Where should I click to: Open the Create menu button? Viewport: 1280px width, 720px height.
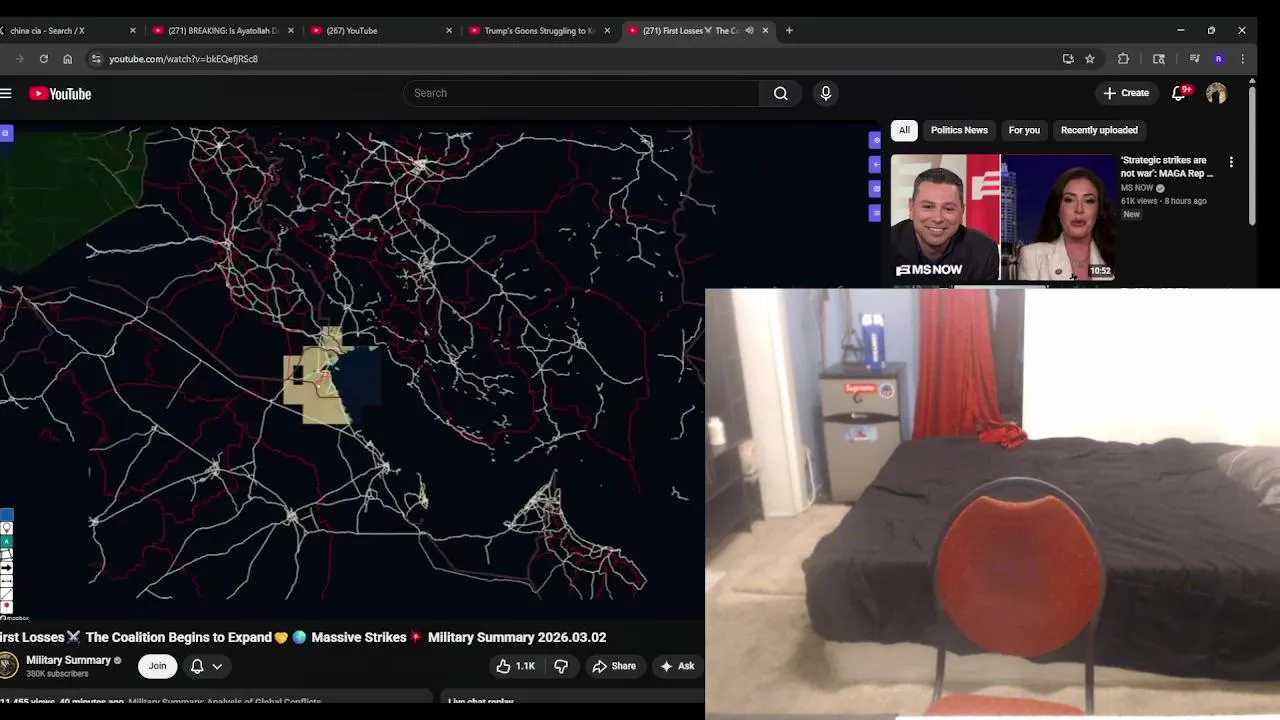1126,93
